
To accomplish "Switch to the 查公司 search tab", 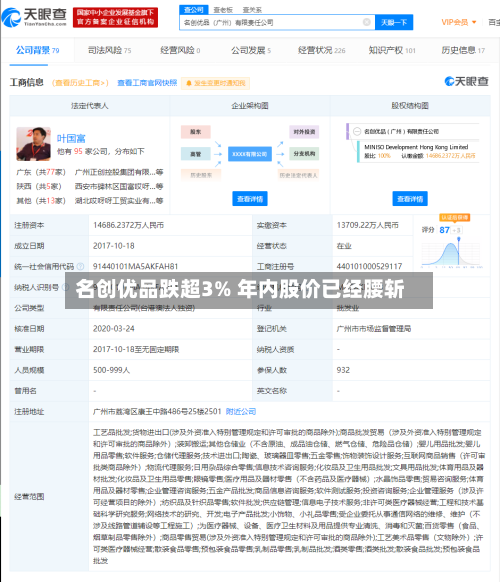I will (194, 10).
